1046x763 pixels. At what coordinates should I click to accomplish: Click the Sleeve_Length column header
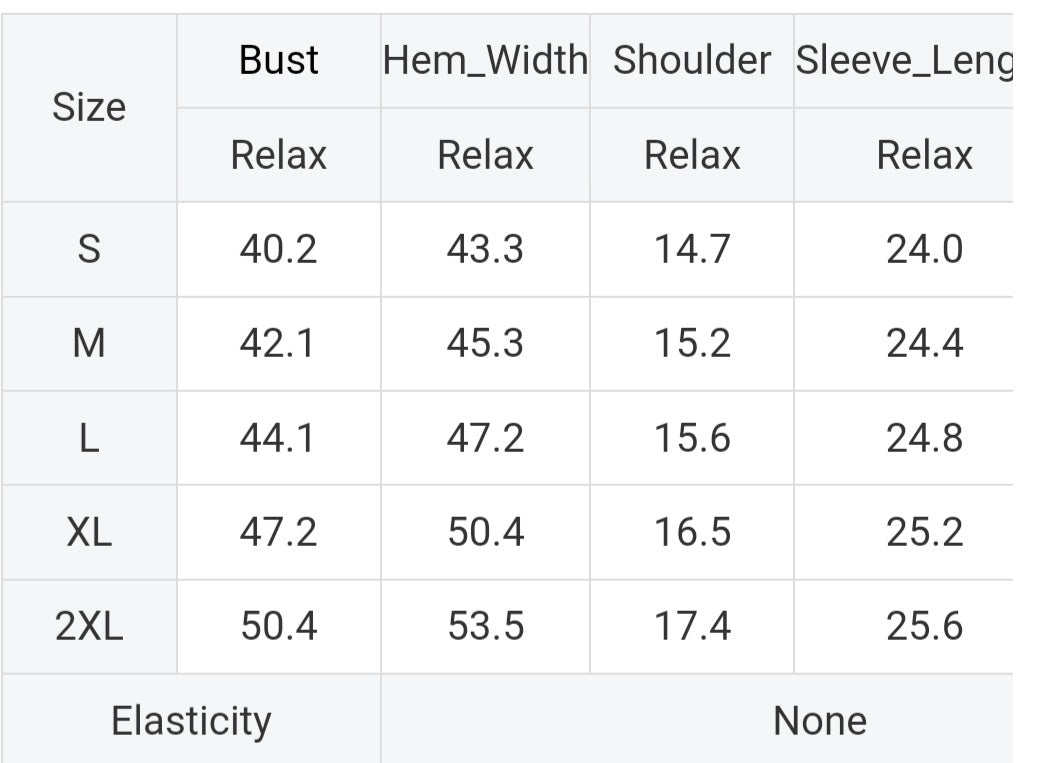point(904,60)
